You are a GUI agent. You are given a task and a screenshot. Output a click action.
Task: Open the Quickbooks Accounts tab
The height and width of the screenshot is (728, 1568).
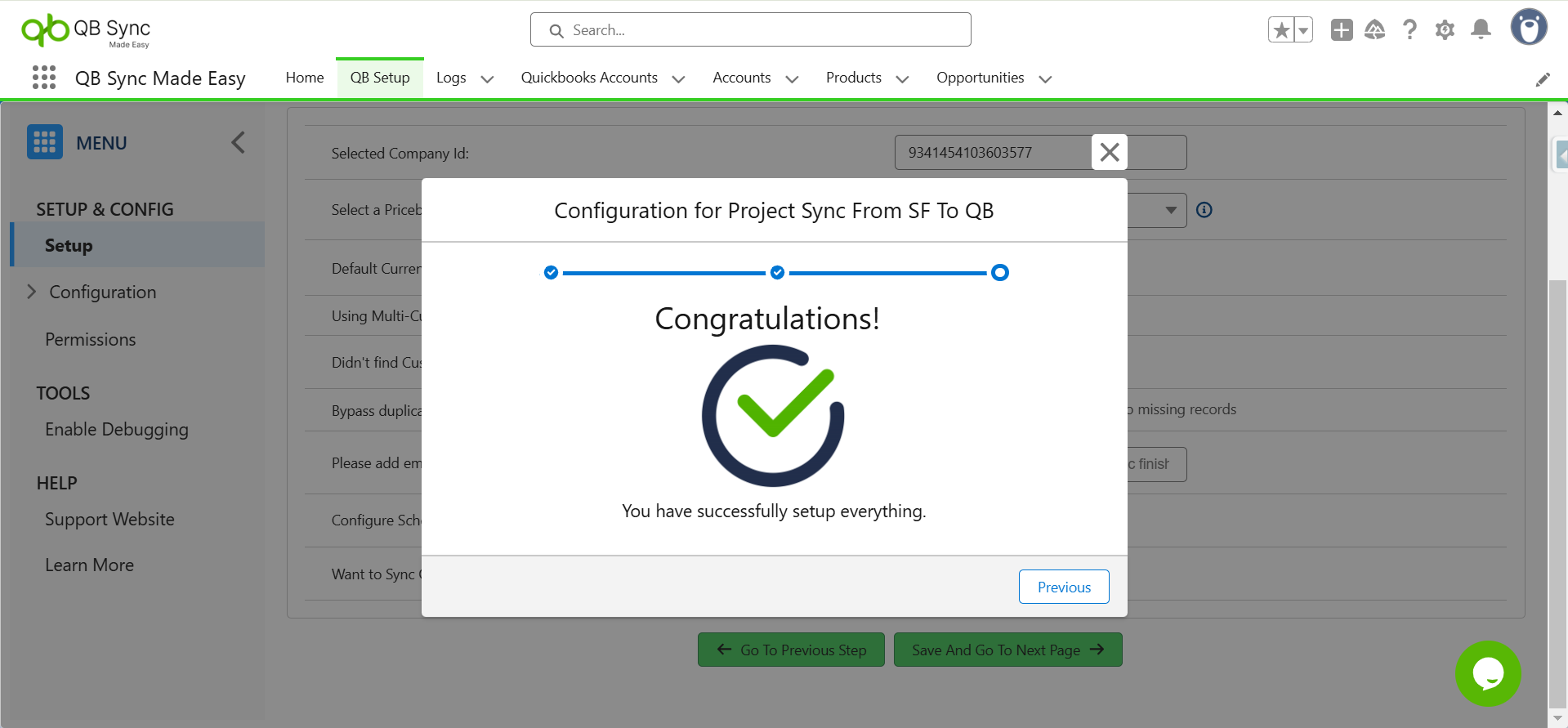click(589, 78)
